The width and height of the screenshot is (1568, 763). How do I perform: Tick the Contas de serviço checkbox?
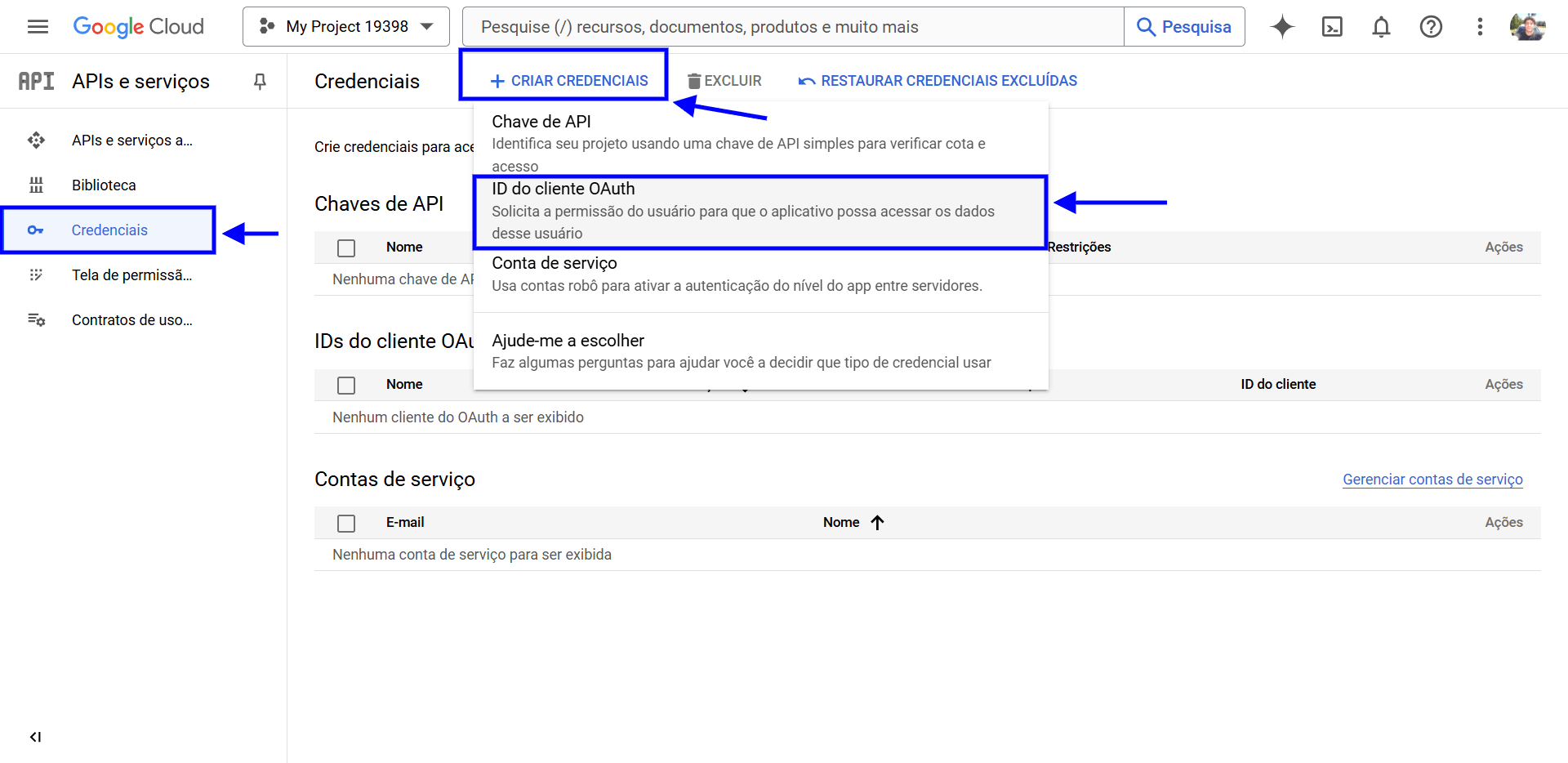pos(346,523)
